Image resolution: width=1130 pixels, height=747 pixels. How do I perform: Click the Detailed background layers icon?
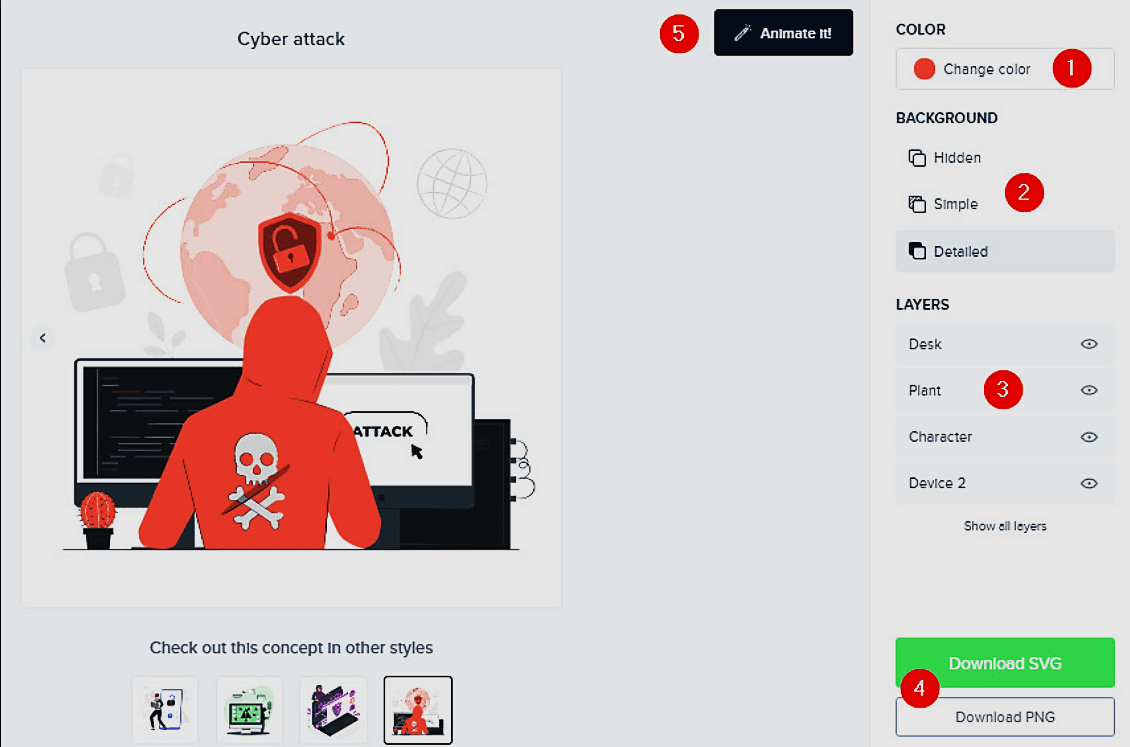[x=917, y=251]
